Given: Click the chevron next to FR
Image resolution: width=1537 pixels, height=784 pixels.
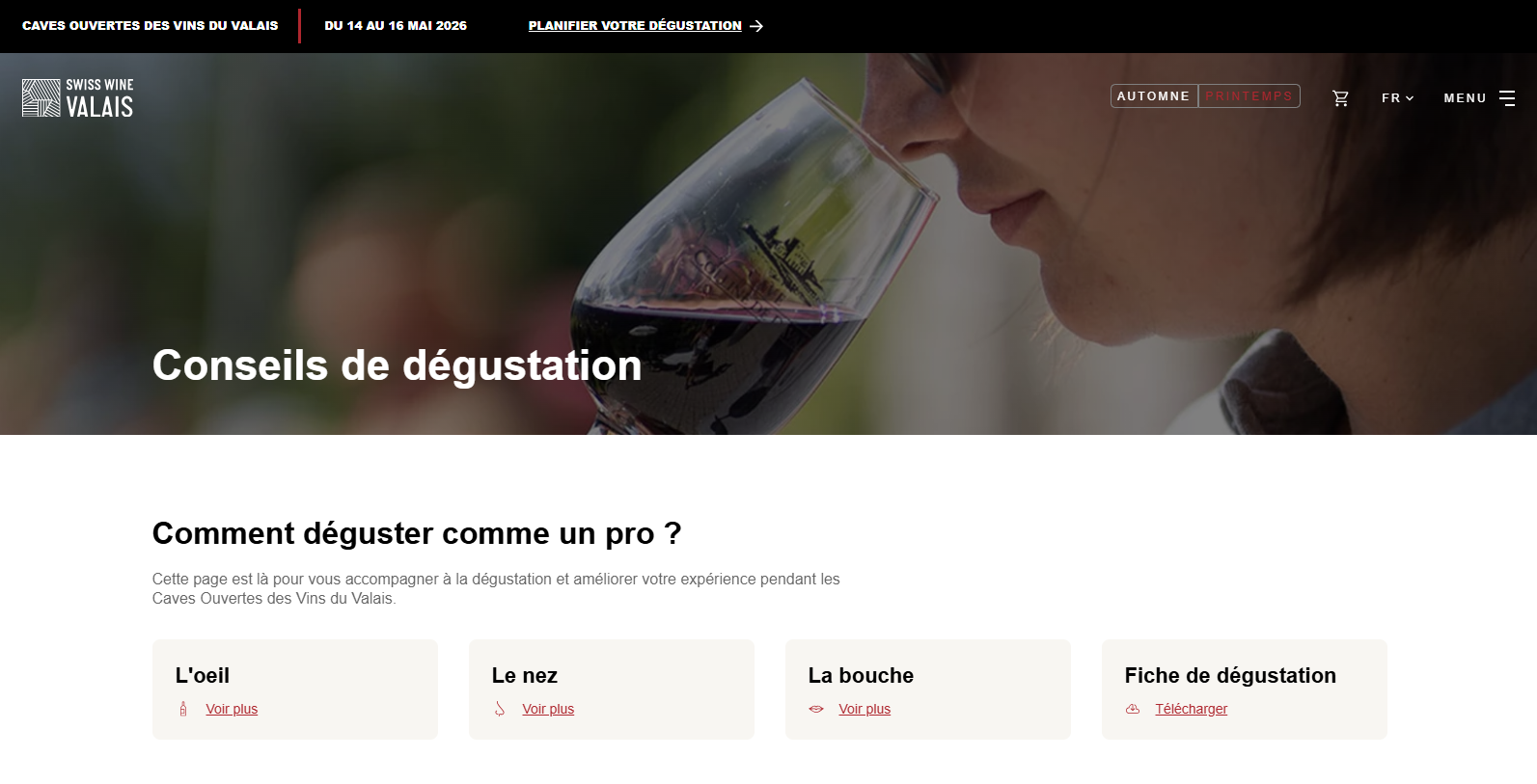Looking at the screenshot, I should [1410, 98].
